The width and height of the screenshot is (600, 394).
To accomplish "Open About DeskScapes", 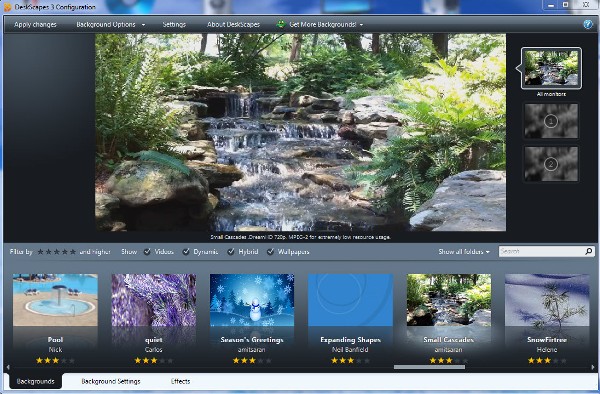I will click(233, 24).
